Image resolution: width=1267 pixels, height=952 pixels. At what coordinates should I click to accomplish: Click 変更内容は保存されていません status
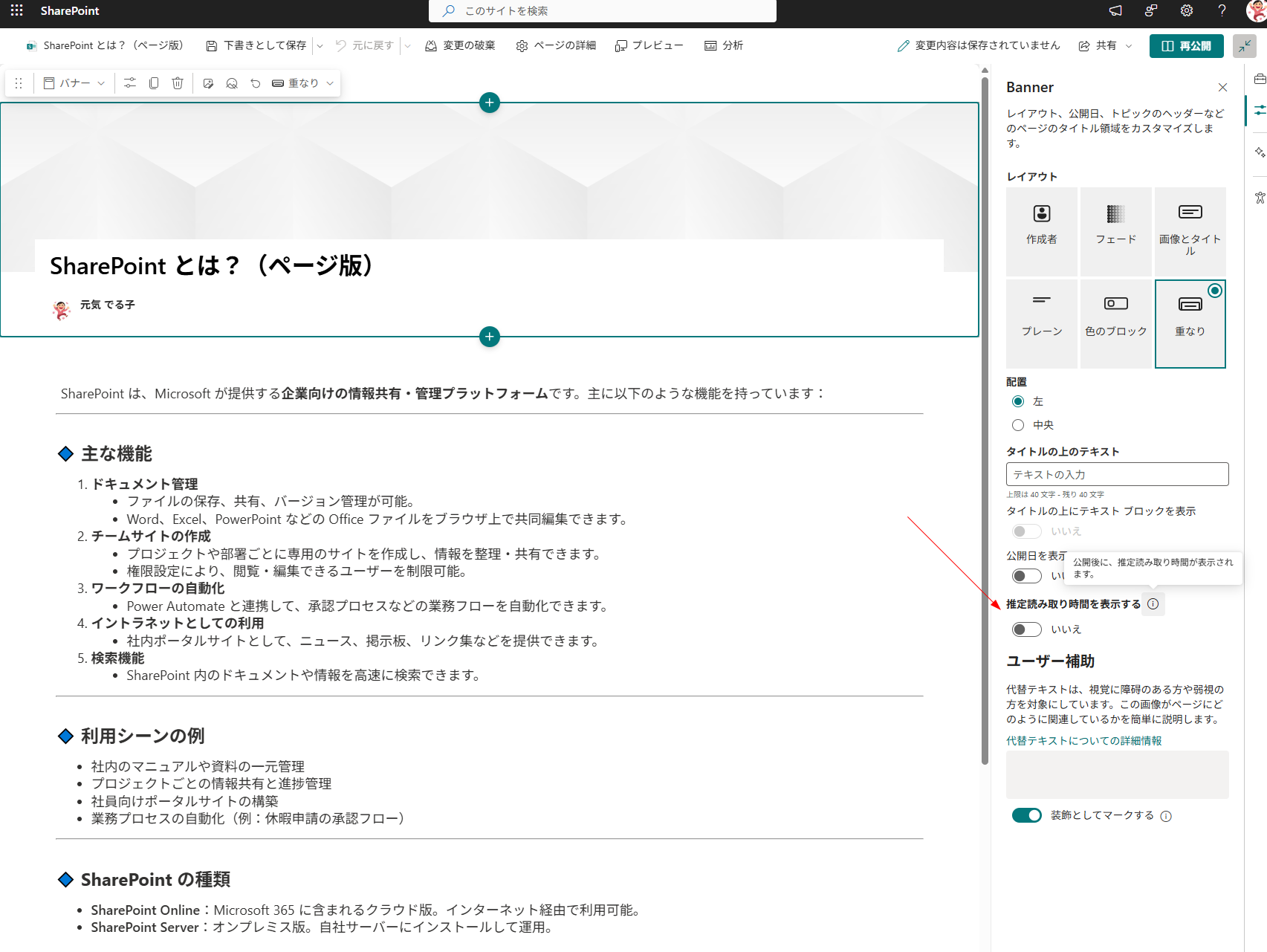[x=979, y=46]
